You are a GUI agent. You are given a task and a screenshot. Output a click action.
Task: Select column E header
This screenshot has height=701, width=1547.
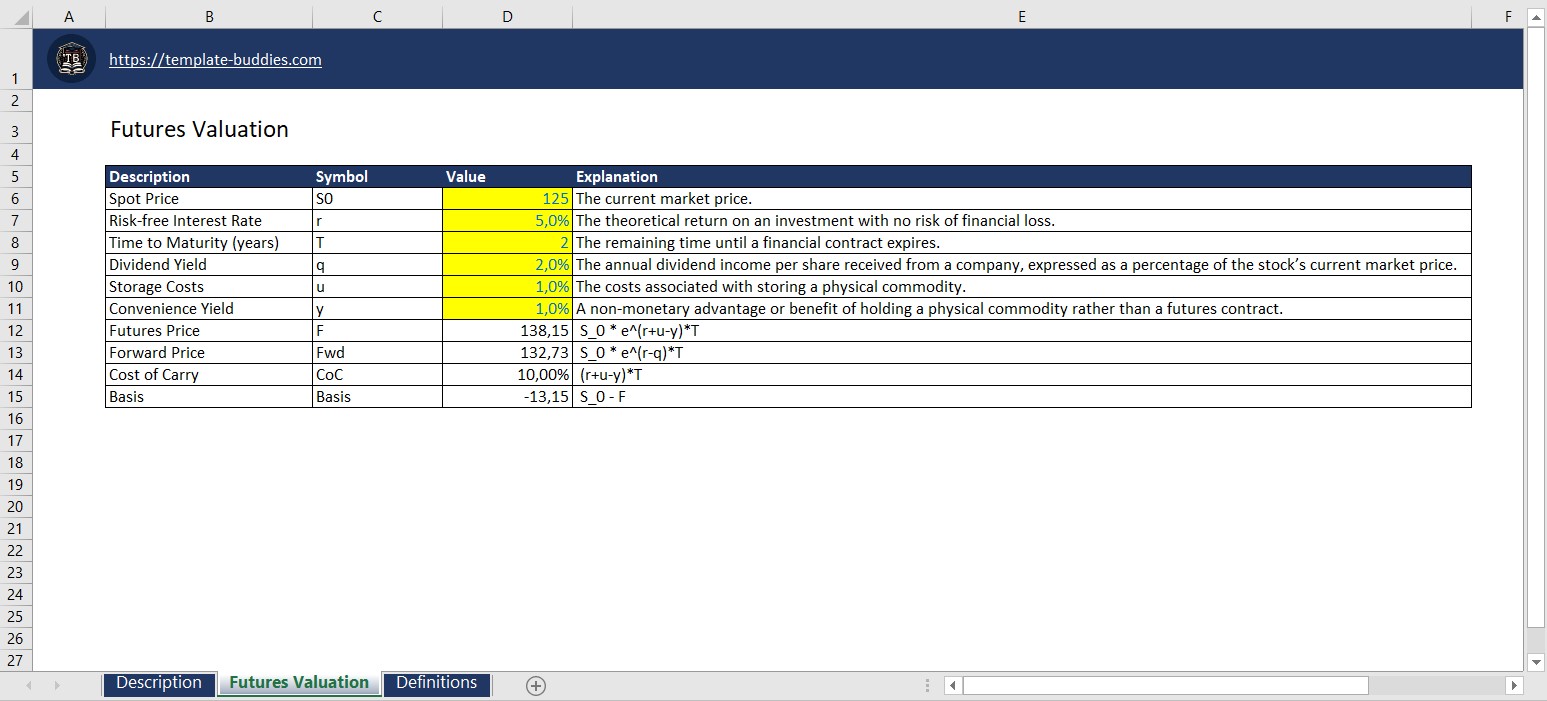pyautogui.click(x=1022, y=16)
